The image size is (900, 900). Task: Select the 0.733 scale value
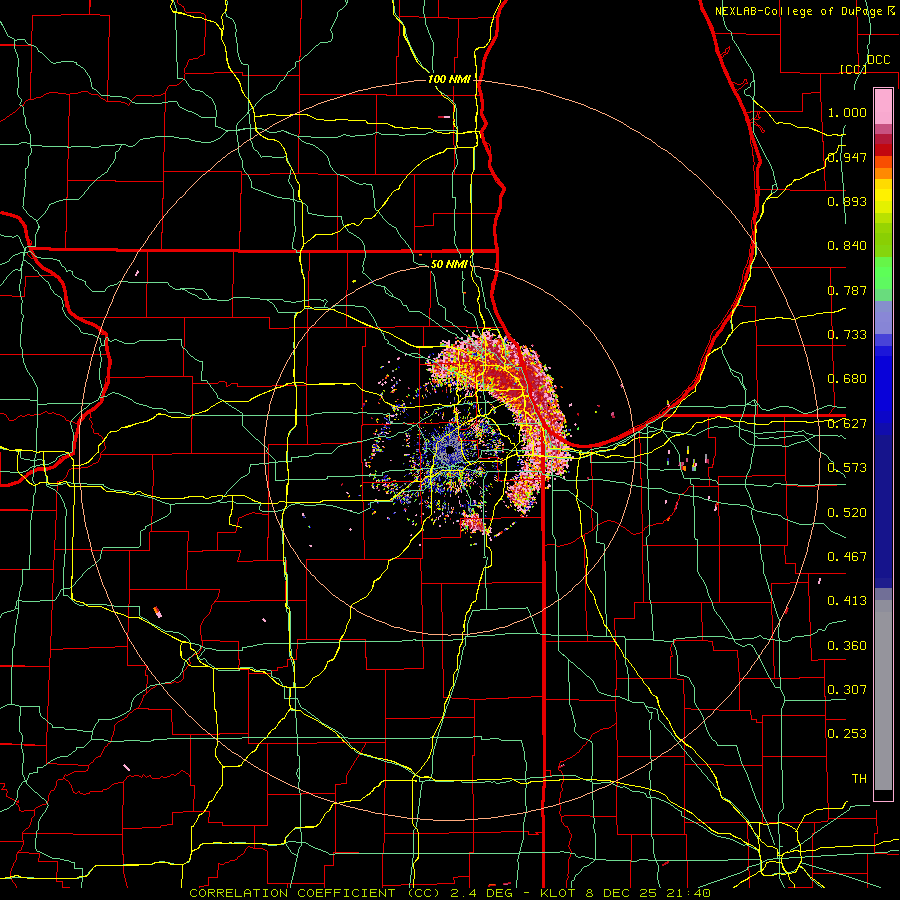coord(847,334)
